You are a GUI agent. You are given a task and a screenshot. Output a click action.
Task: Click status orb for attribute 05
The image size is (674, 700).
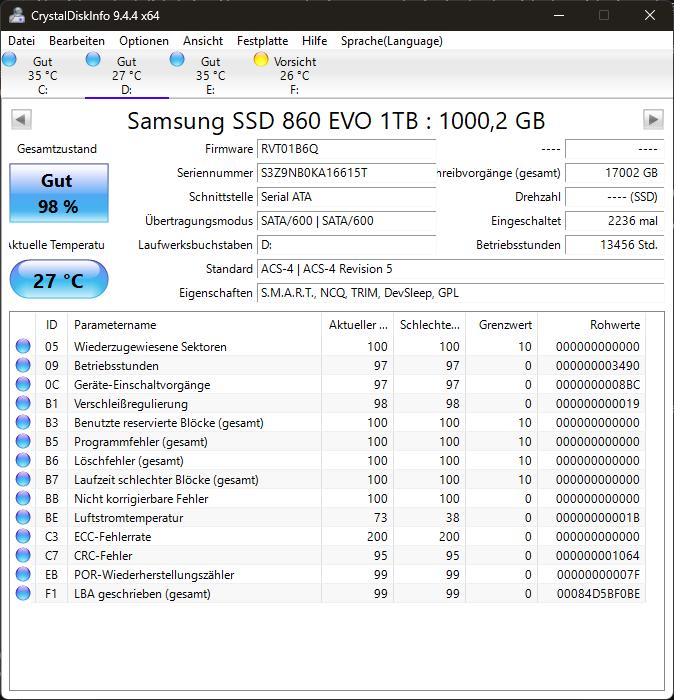tap(23, 346)
